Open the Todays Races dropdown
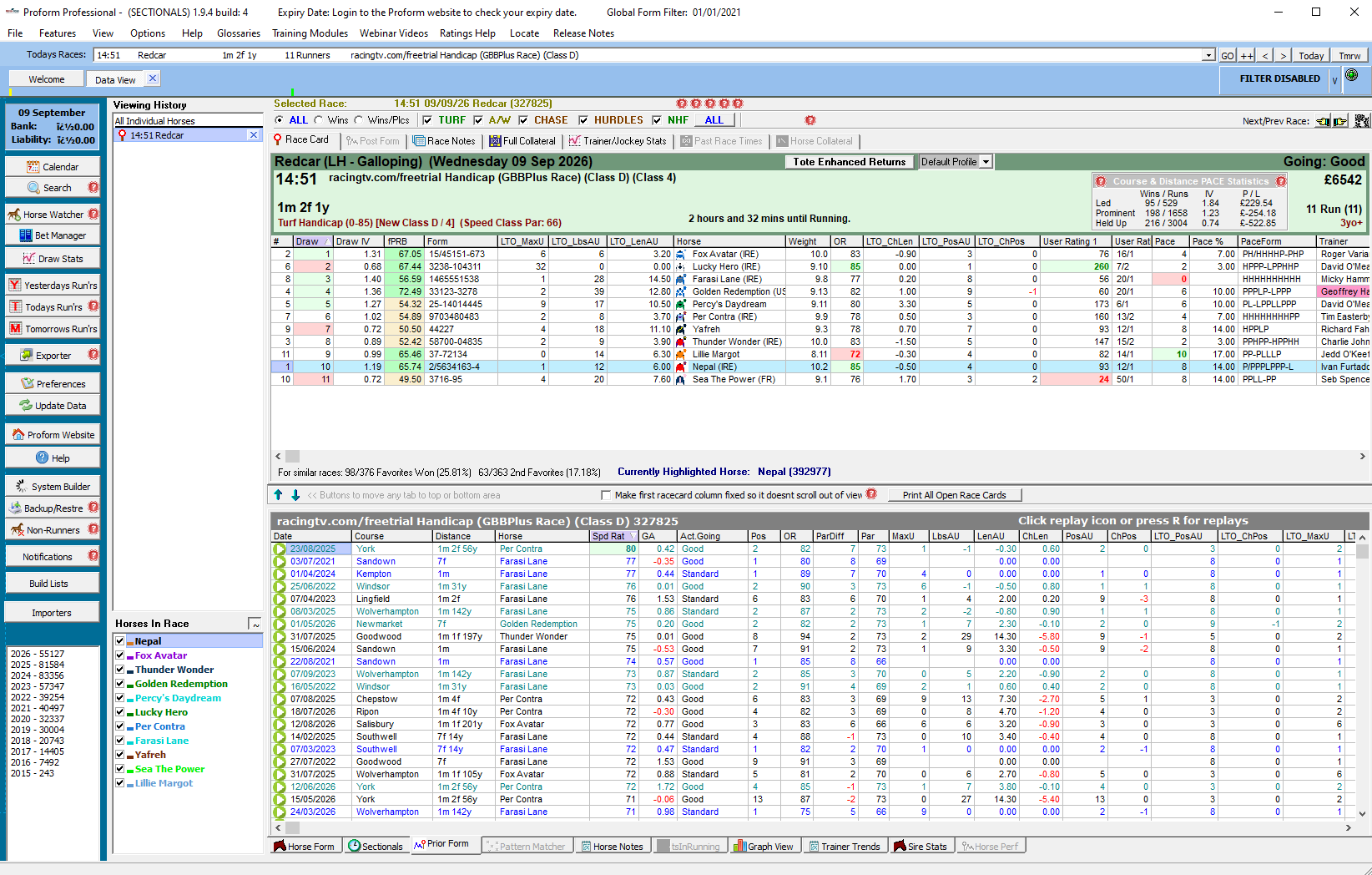The height and width of the screenshot is (875, 1372). click(1208, 55)
